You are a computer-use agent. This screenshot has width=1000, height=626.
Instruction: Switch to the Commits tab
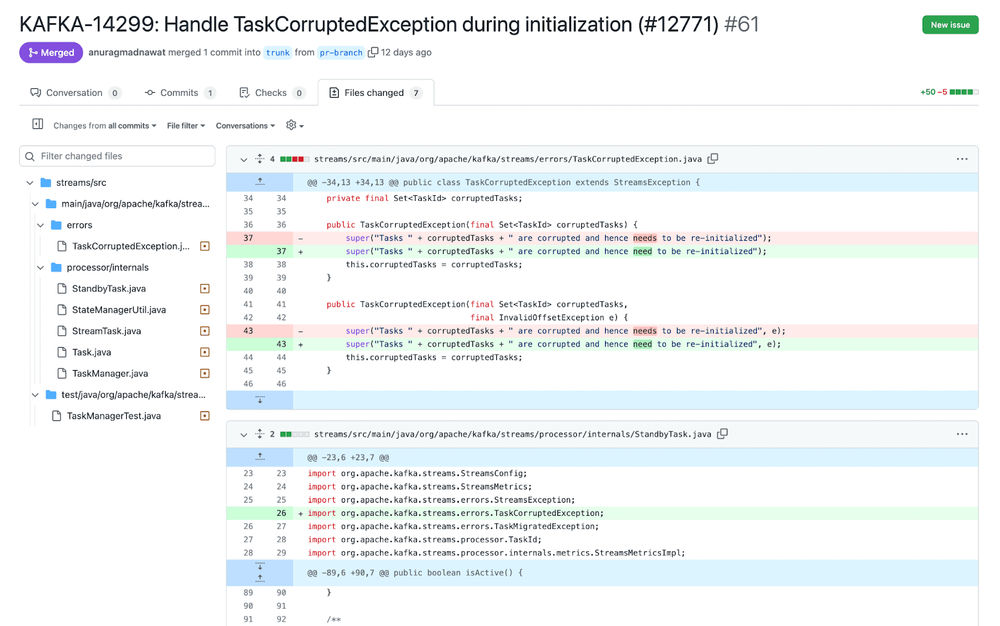pos(179,93)
